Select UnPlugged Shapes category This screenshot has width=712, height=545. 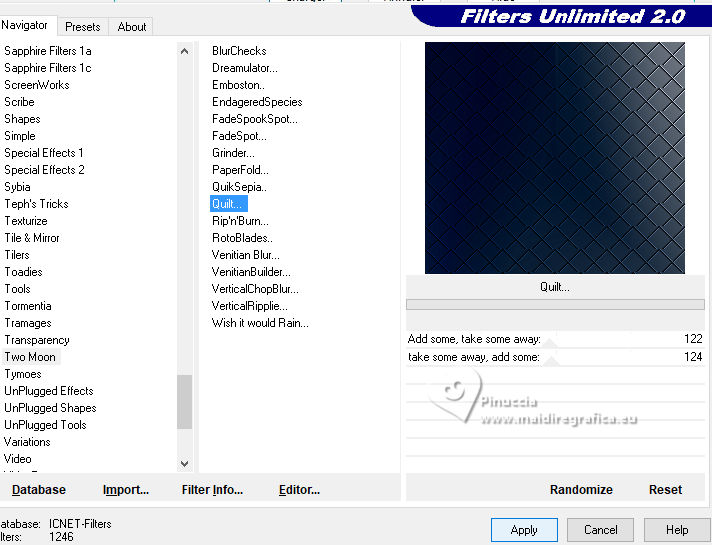[x=50, y=408]
